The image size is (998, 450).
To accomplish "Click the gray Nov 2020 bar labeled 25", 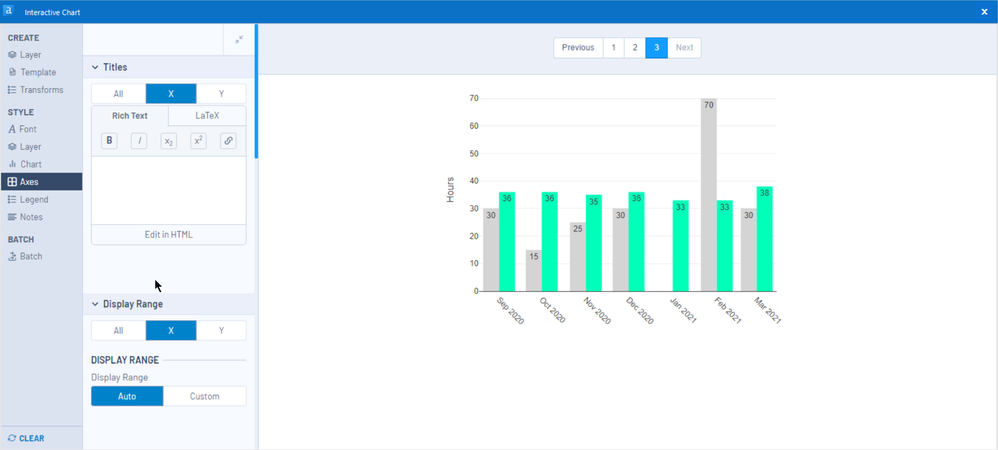I will (x=577, y=257).
